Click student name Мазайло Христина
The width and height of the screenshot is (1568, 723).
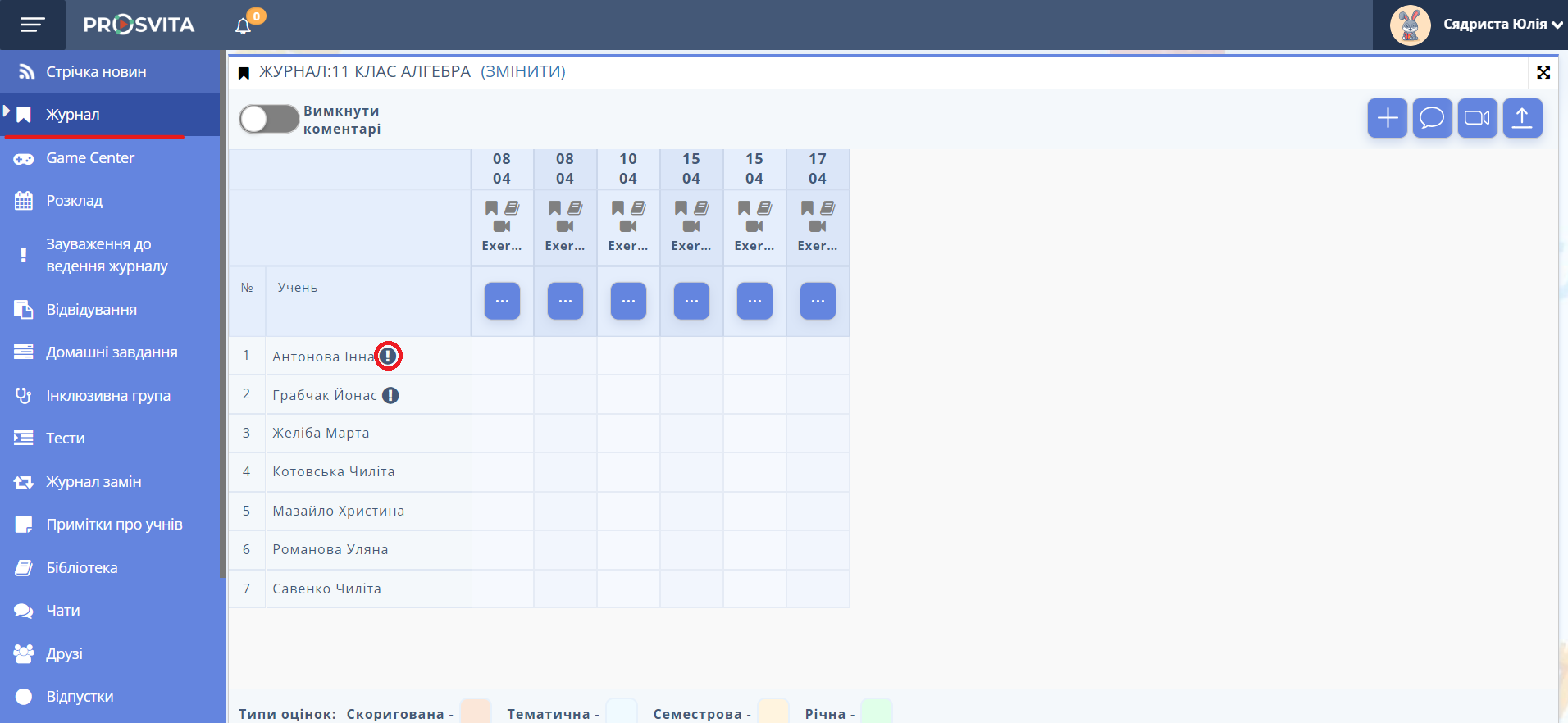338,511
